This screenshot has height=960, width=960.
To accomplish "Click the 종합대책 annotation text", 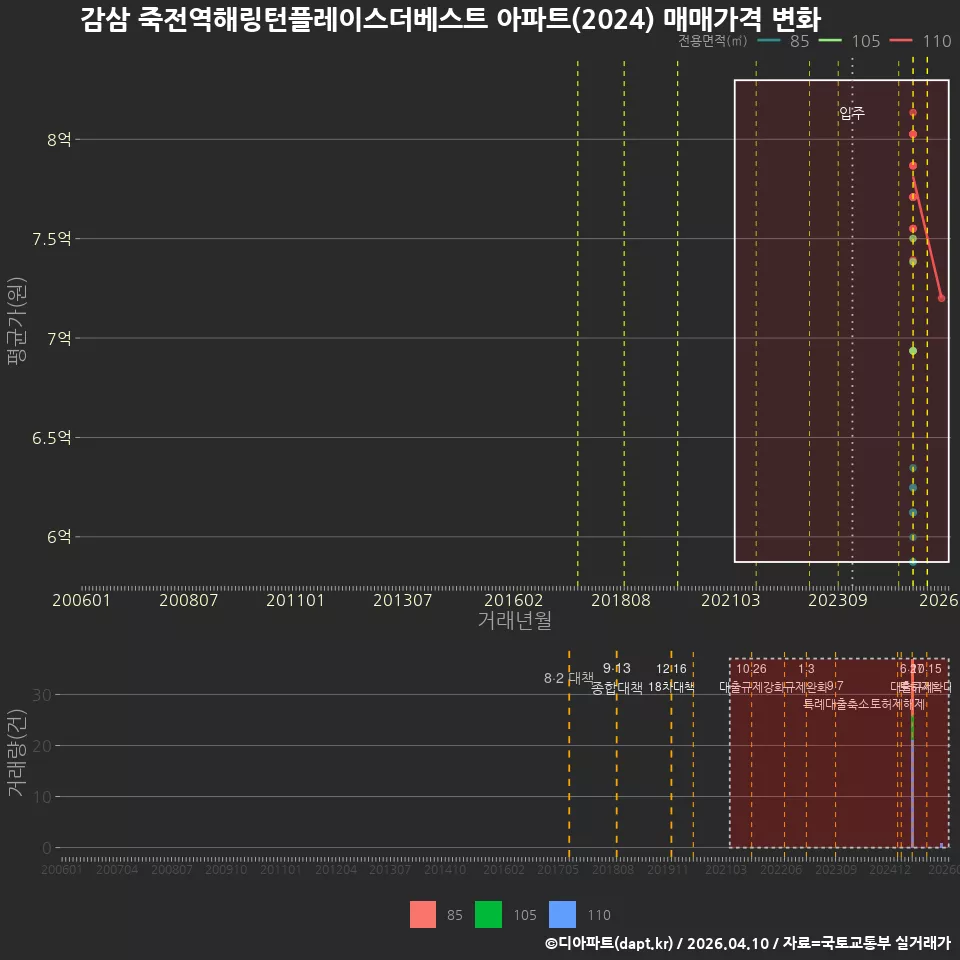I will click(x=617, y=688).
